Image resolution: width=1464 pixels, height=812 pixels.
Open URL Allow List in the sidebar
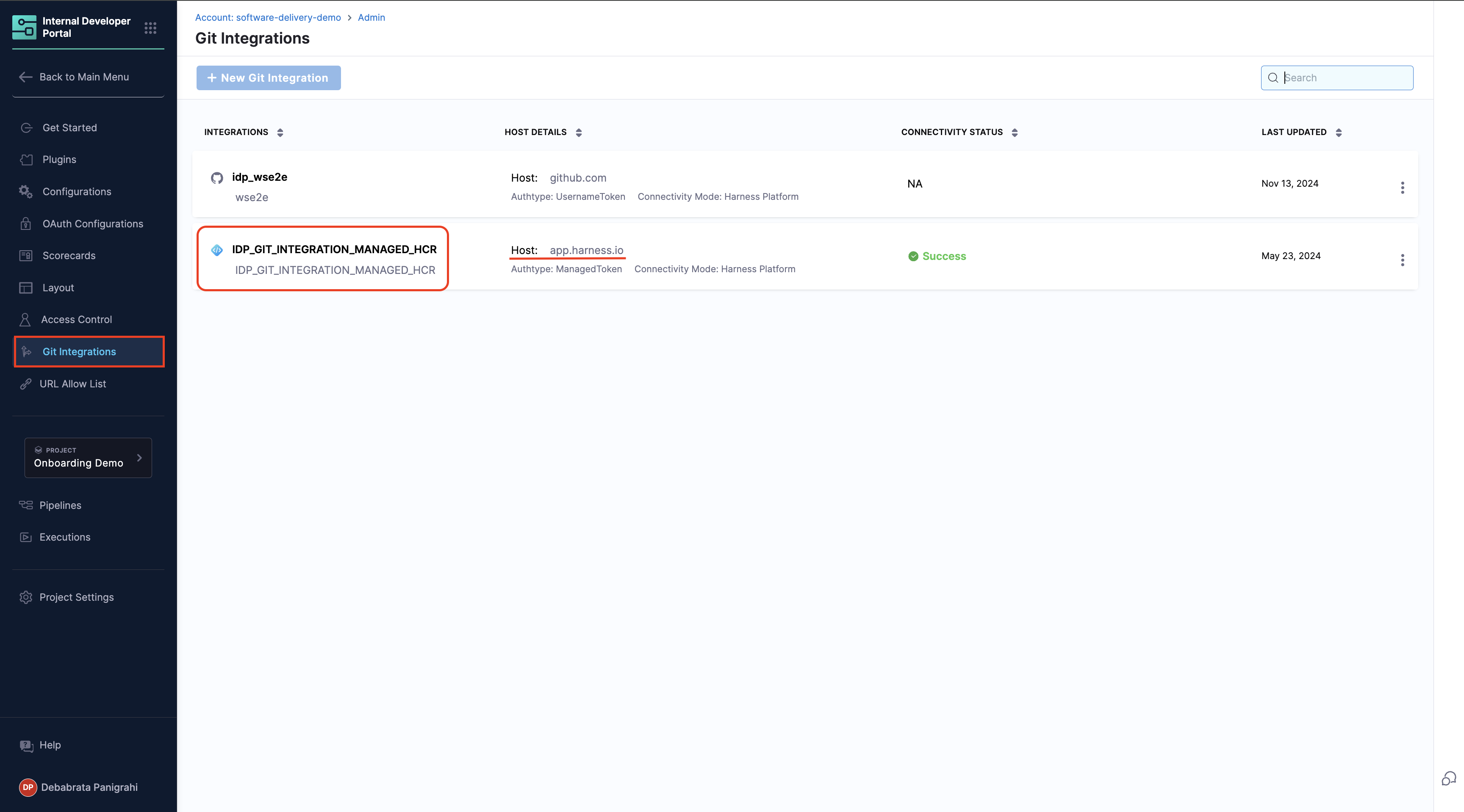pos(73,384)
